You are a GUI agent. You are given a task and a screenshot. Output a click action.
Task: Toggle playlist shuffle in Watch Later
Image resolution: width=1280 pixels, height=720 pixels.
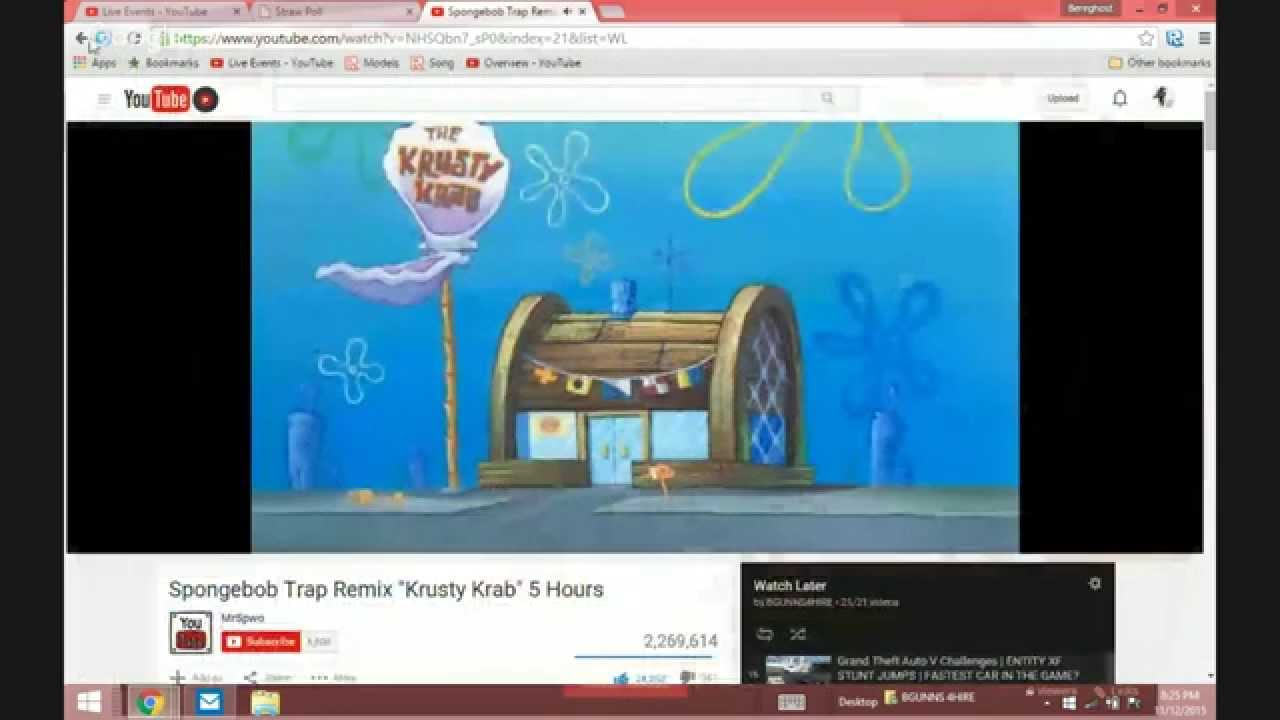797,634
